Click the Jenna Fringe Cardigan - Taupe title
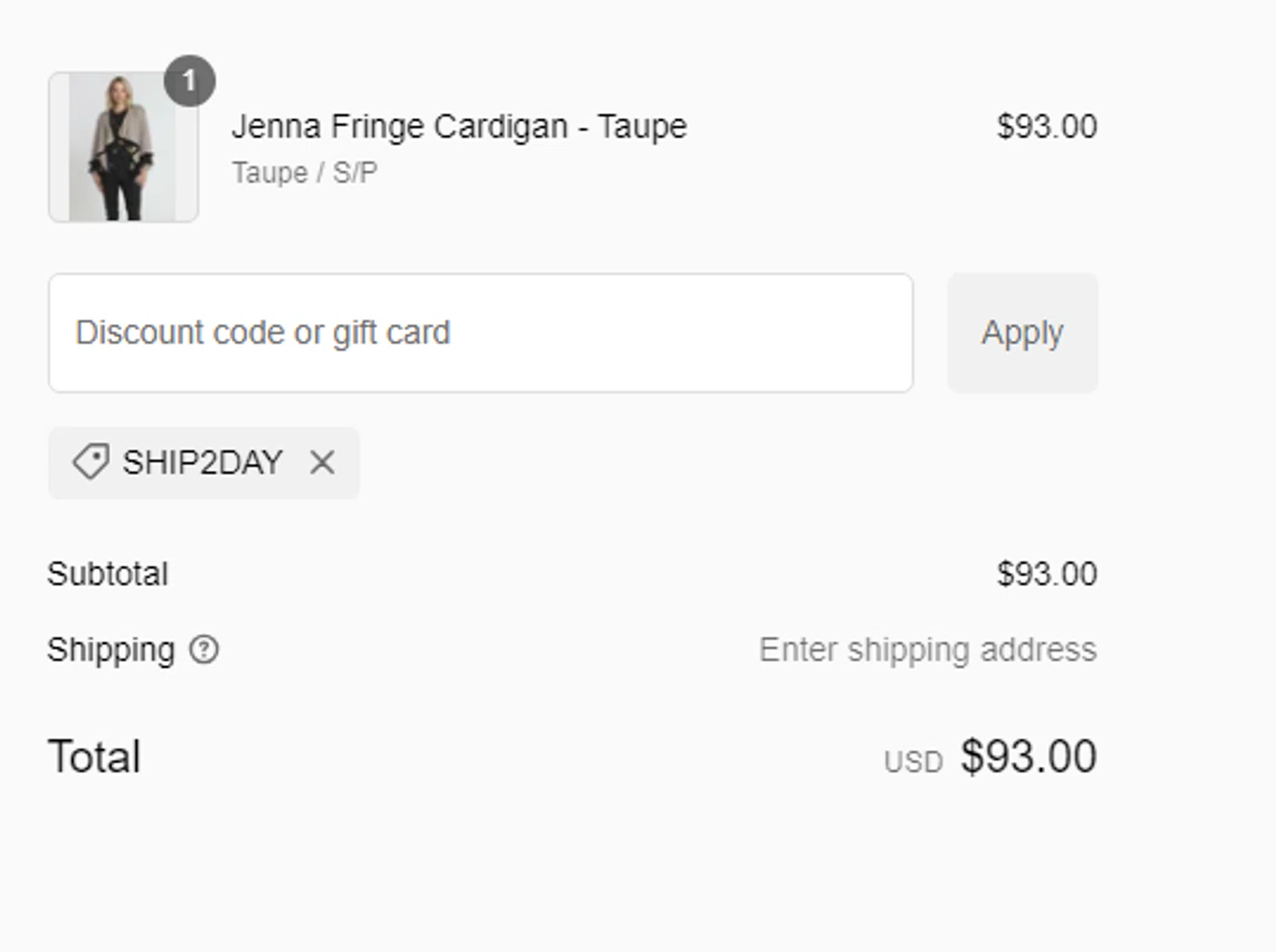The image size is (1276, 952). (459, 127)
